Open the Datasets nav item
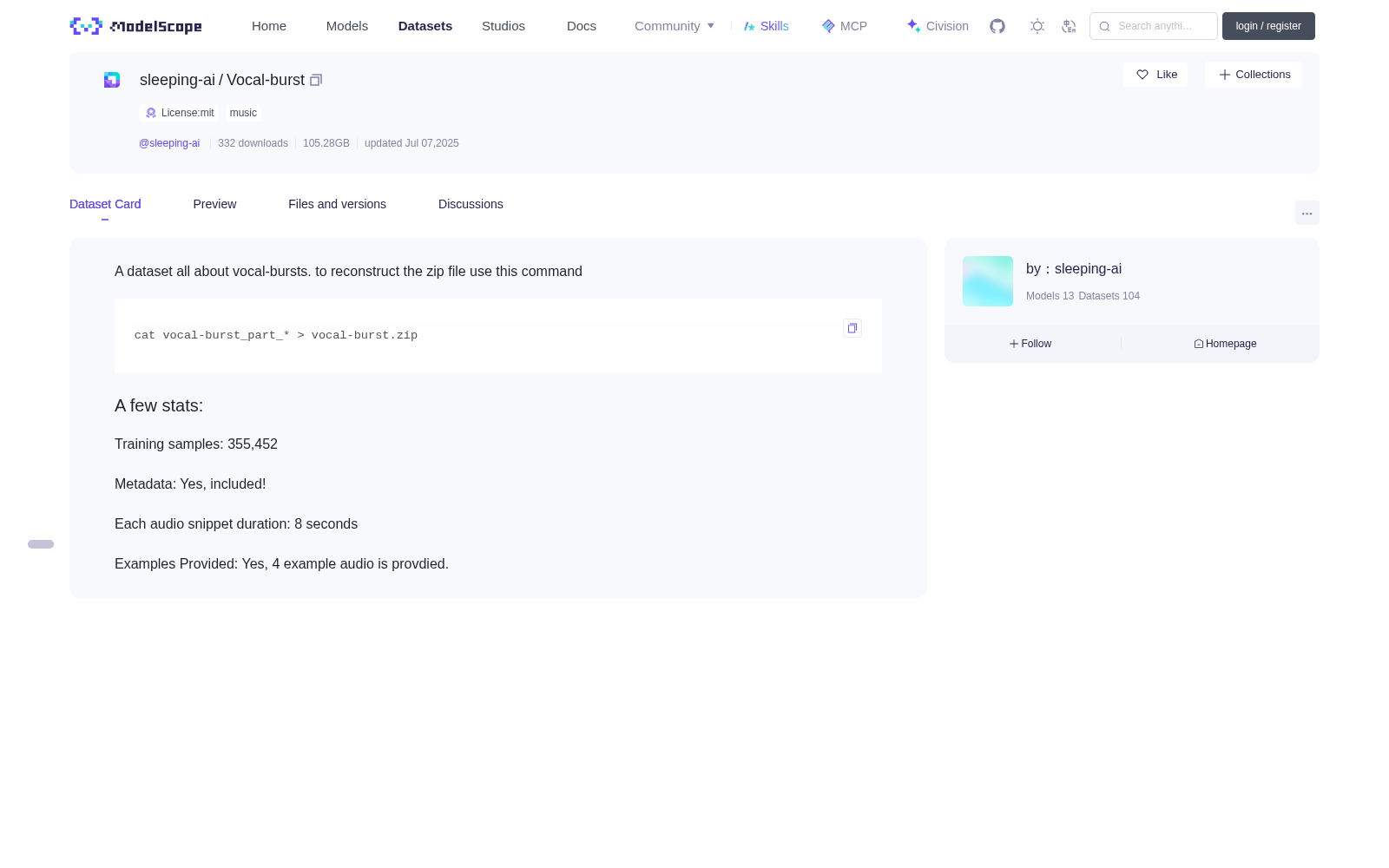 [425, 26]
